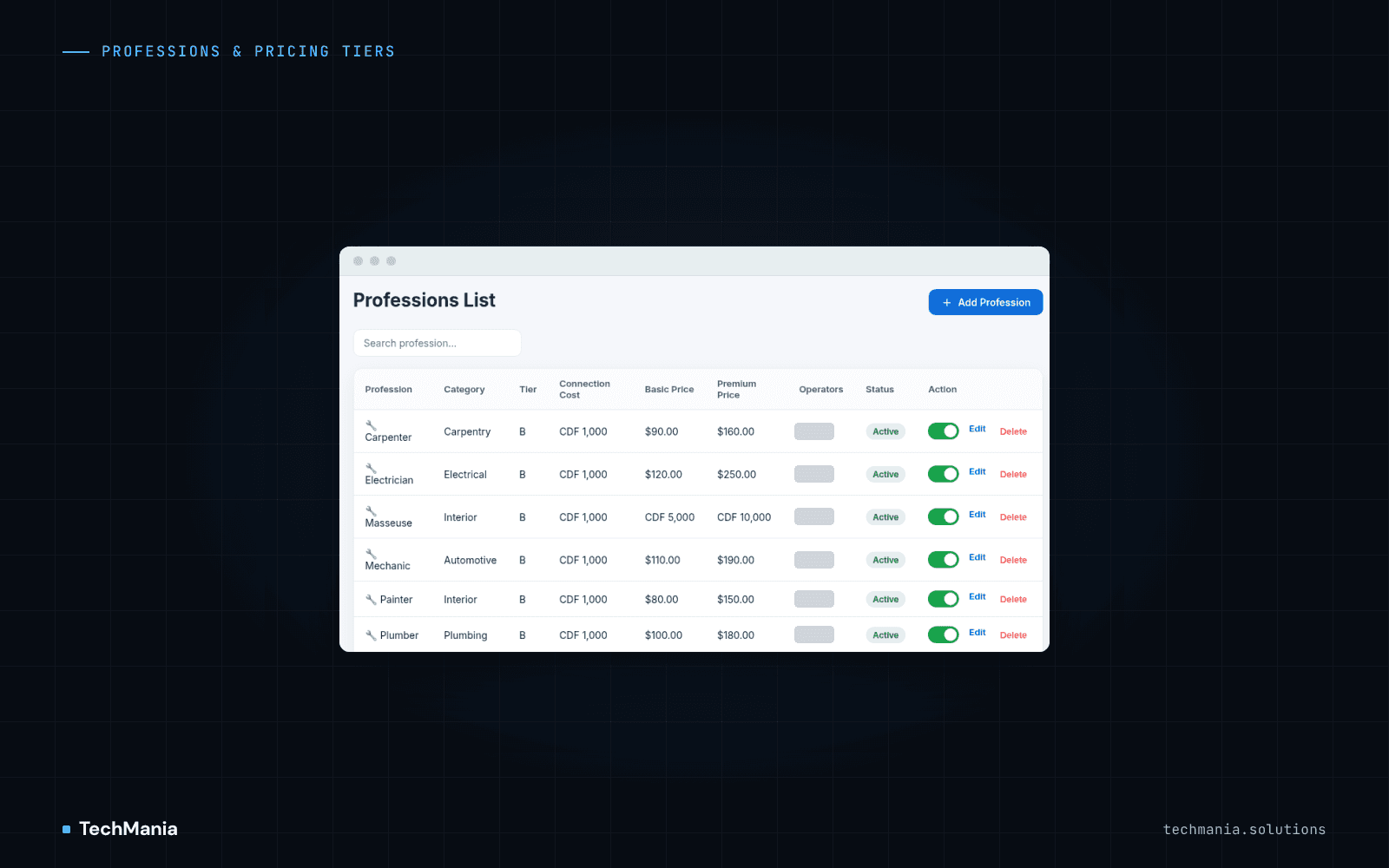Disable the Masseuse active switch
Screen dimensions: 1389x868
click(x=943, y=516)
